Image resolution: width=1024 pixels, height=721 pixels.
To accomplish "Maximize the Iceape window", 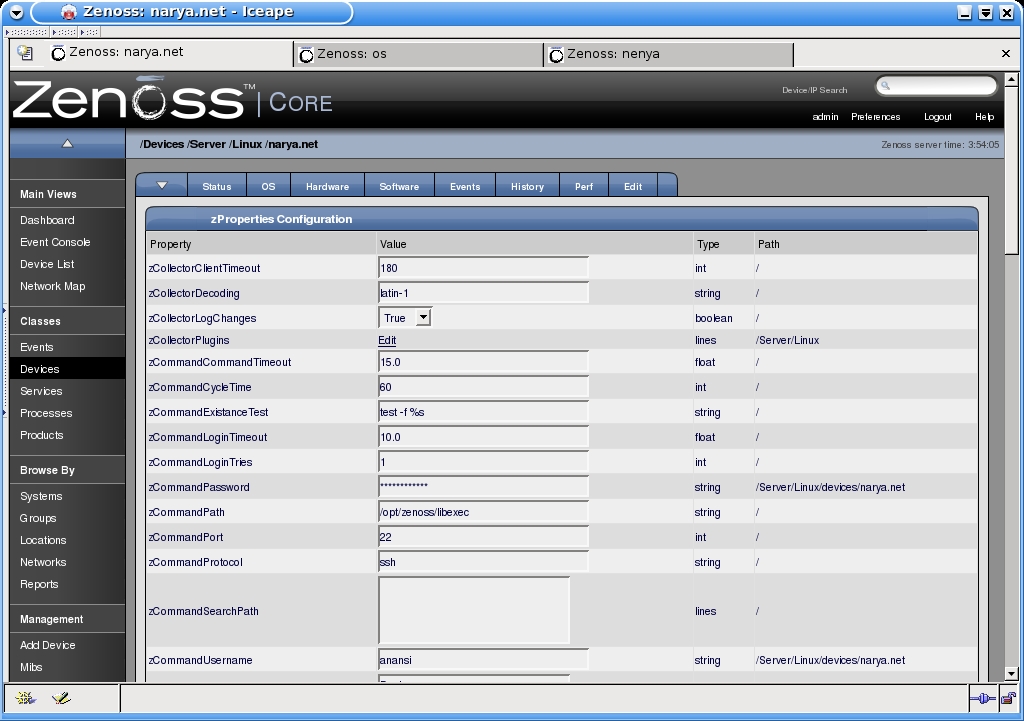I will pyautogui.click(x=985, y=12).
